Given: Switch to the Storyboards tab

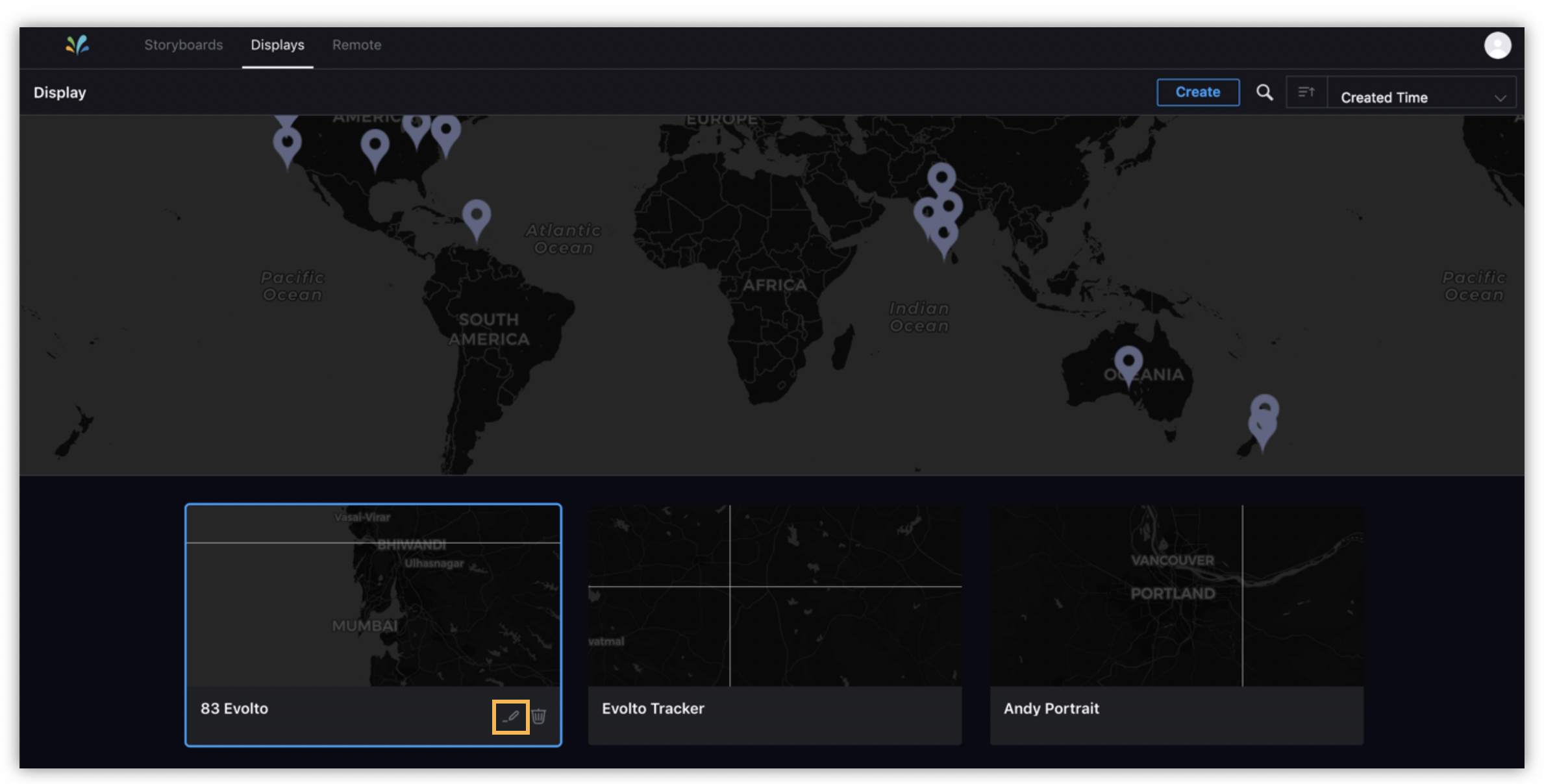Looking at the screenshot, I should [184, 45].
